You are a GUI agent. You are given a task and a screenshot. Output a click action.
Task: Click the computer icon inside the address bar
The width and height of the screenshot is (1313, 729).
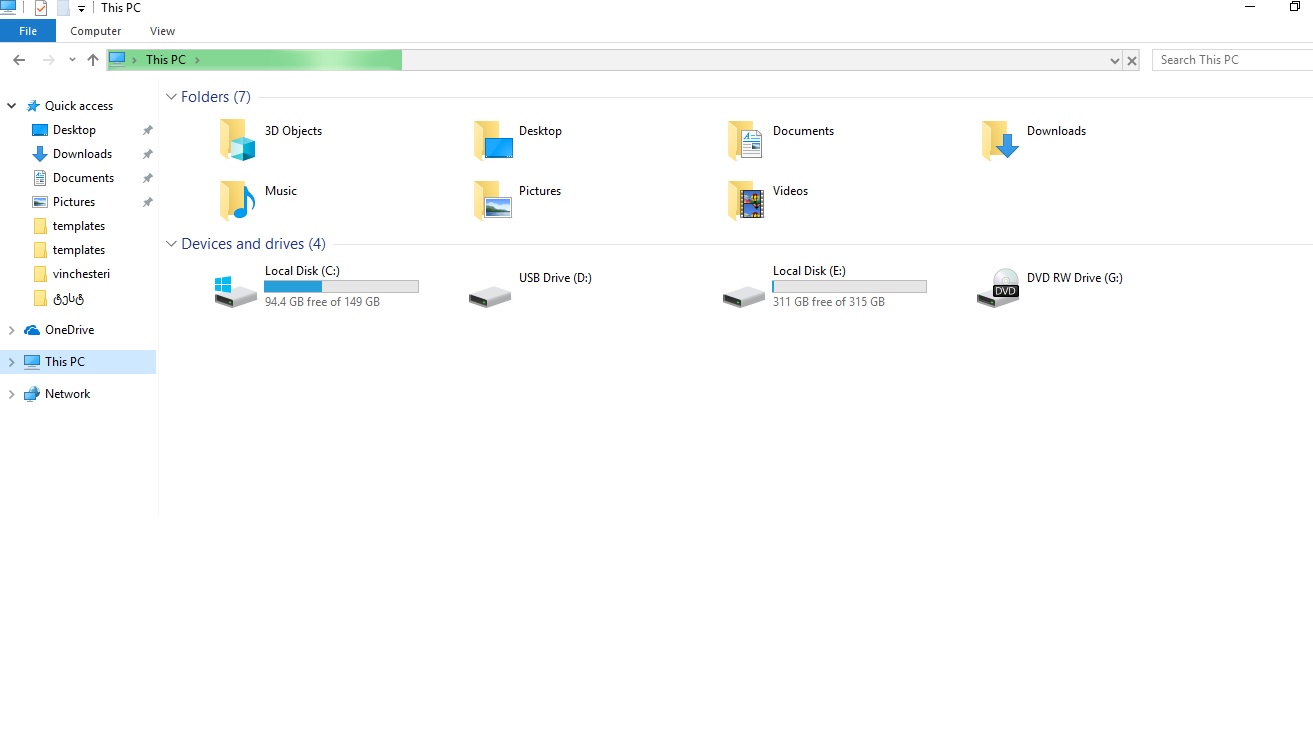coord(117,60)
